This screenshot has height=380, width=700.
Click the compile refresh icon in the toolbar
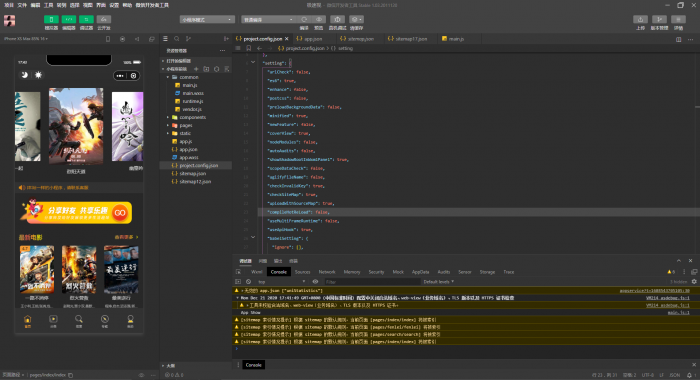[x=304, y=20]
